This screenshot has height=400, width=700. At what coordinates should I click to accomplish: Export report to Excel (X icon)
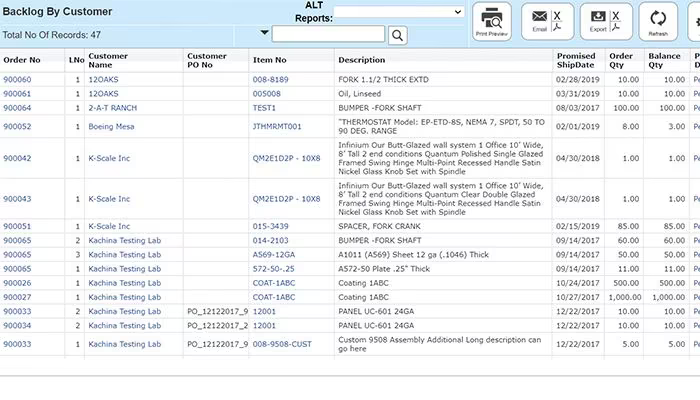pyautogui.click(x=616, y=16)
